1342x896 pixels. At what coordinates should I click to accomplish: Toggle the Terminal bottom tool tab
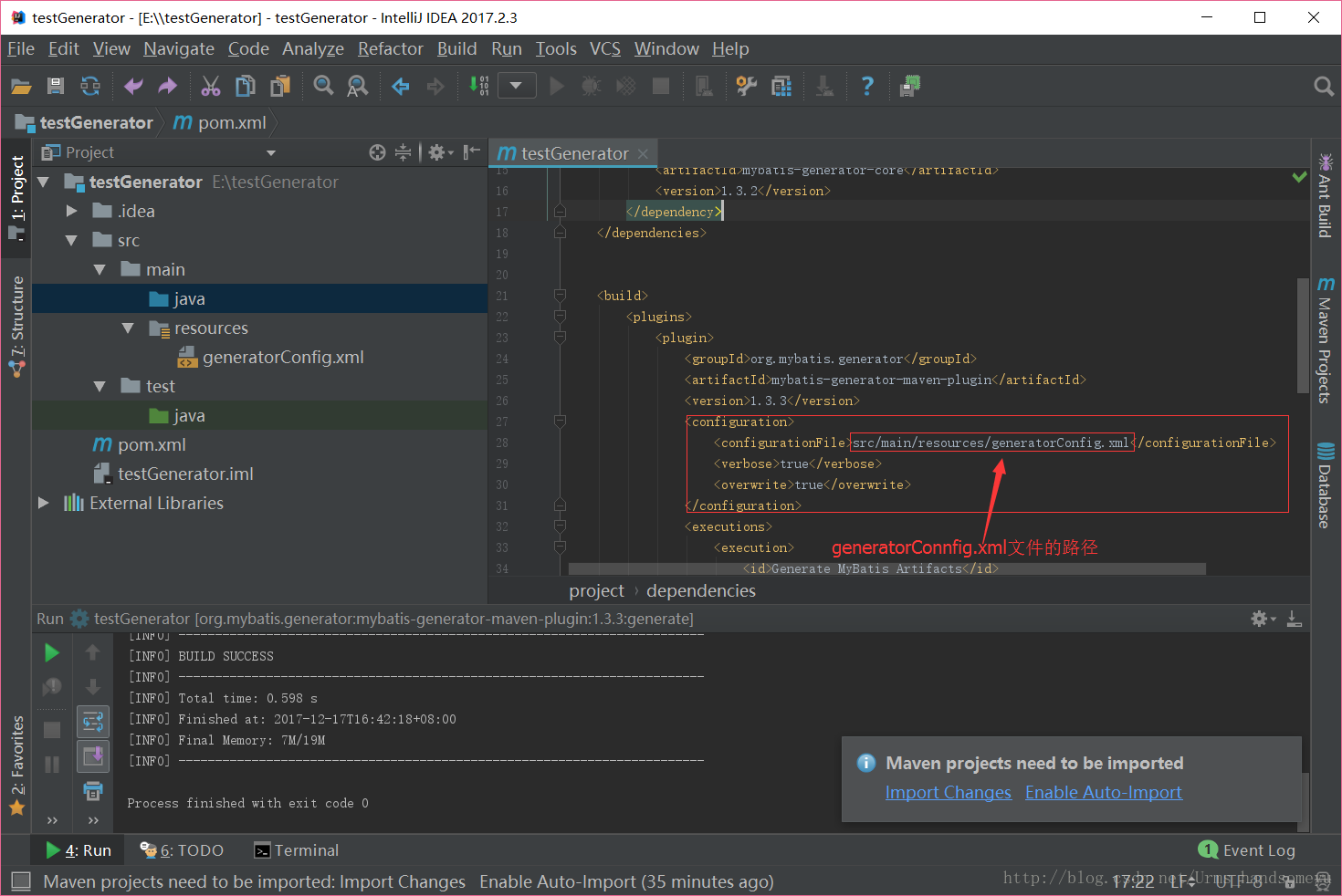point(296,850)
